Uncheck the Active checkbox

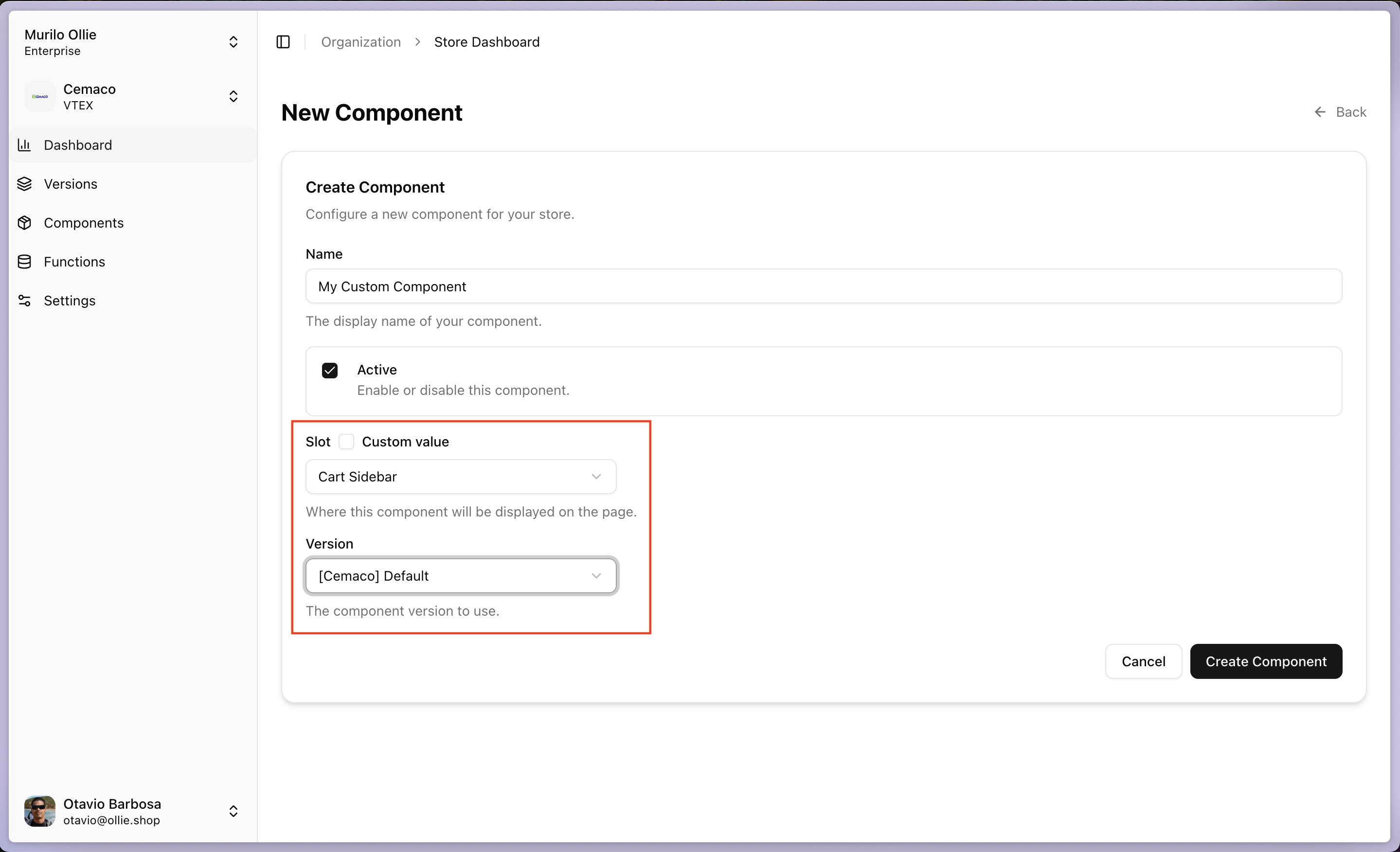point(329,371)
